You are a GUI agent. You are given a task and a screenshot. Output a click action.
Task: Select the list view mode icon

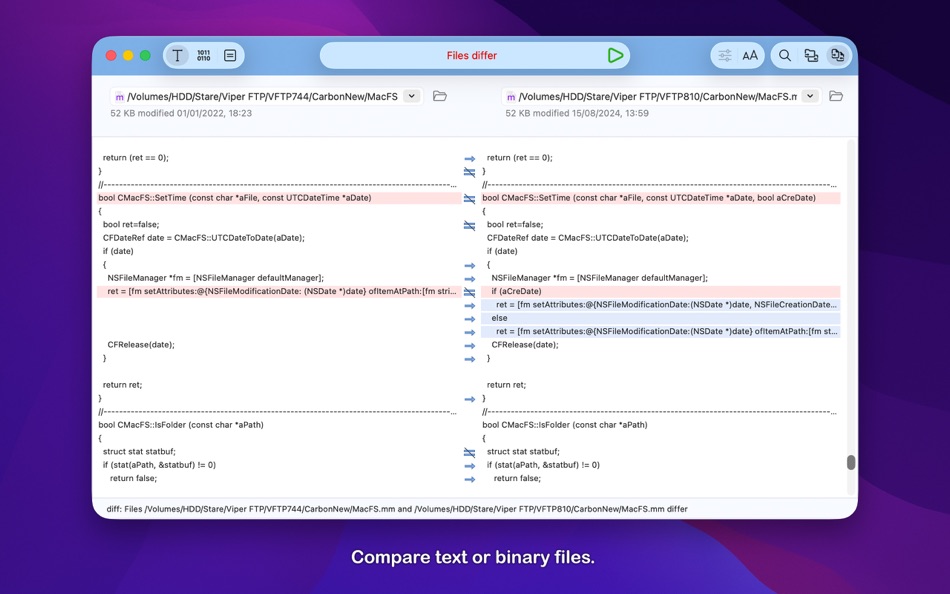[230, 55]
